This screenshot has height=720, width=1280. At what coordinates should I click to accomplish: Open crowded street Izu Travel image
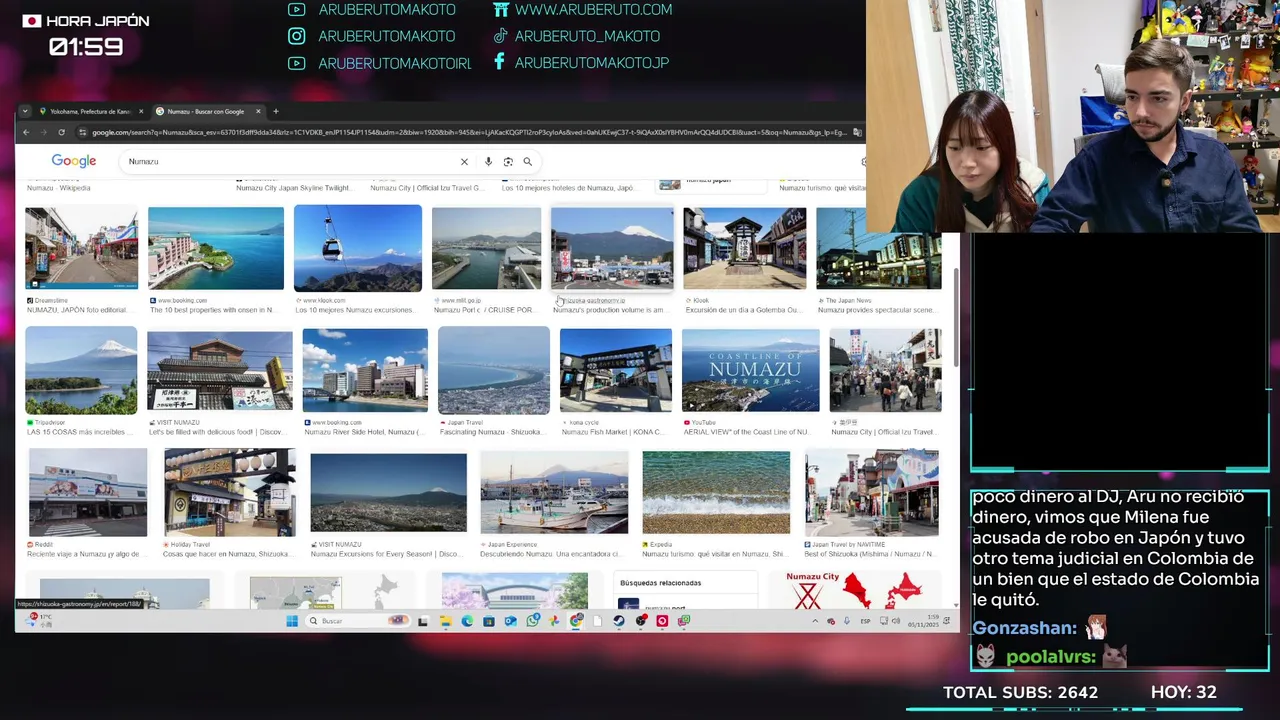[885, 370]
